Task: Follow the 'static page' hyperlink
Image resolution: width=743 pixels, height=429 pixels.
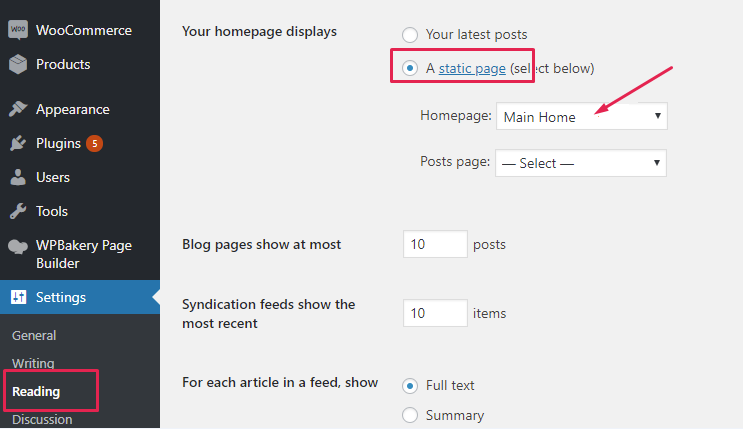Action: point(472,68)
